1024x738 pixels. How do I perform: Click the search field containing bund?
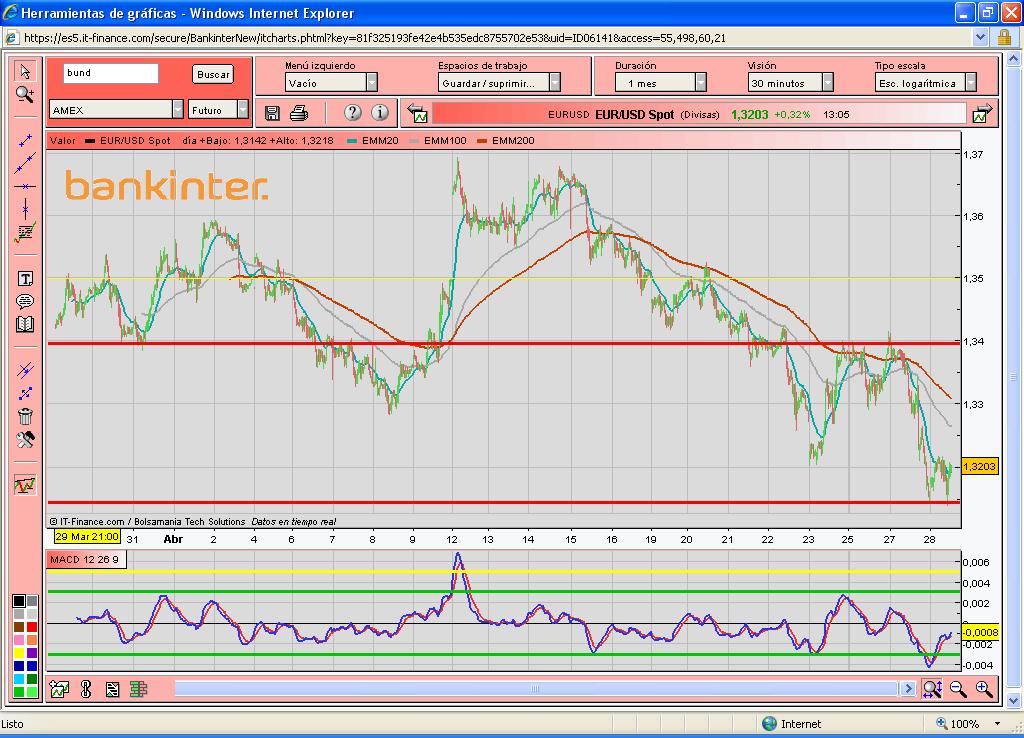point(110,73)
